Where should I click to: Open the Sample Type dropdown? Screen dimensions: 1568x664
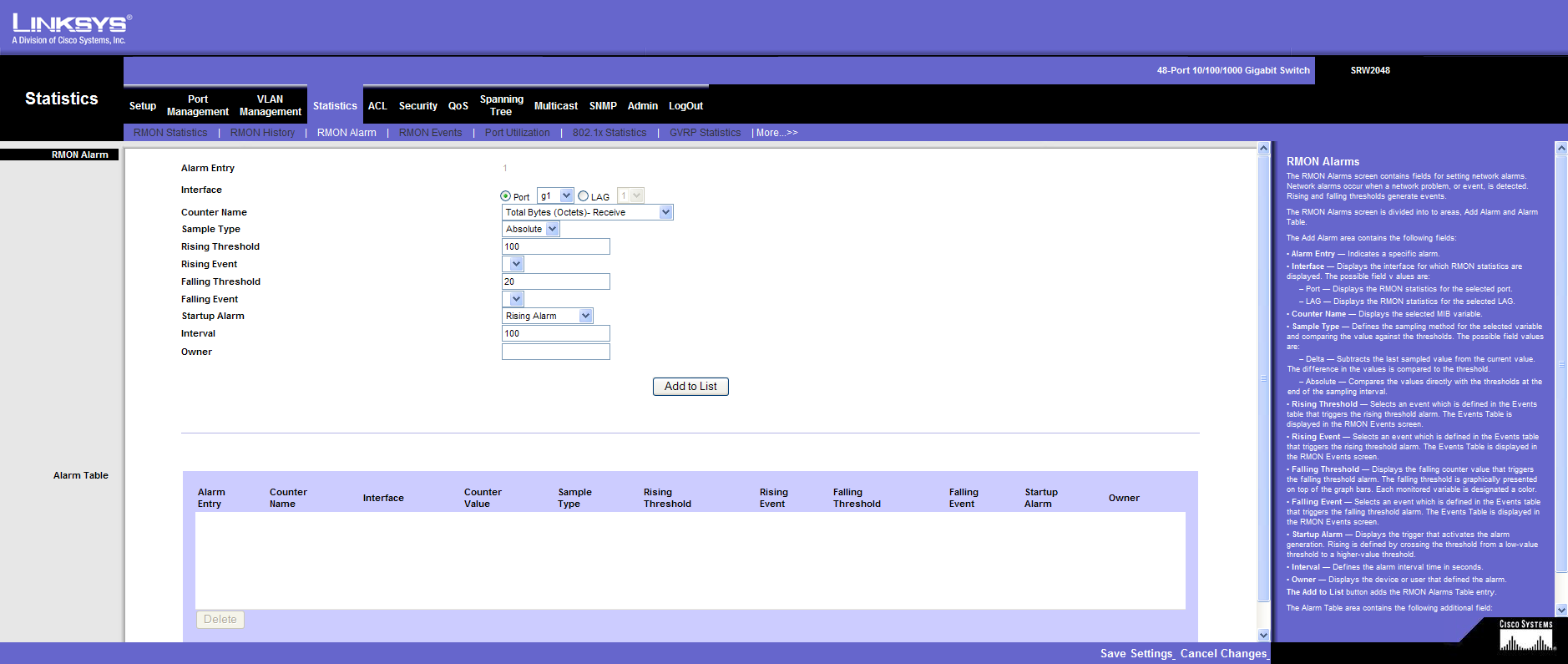pos(552,230)
